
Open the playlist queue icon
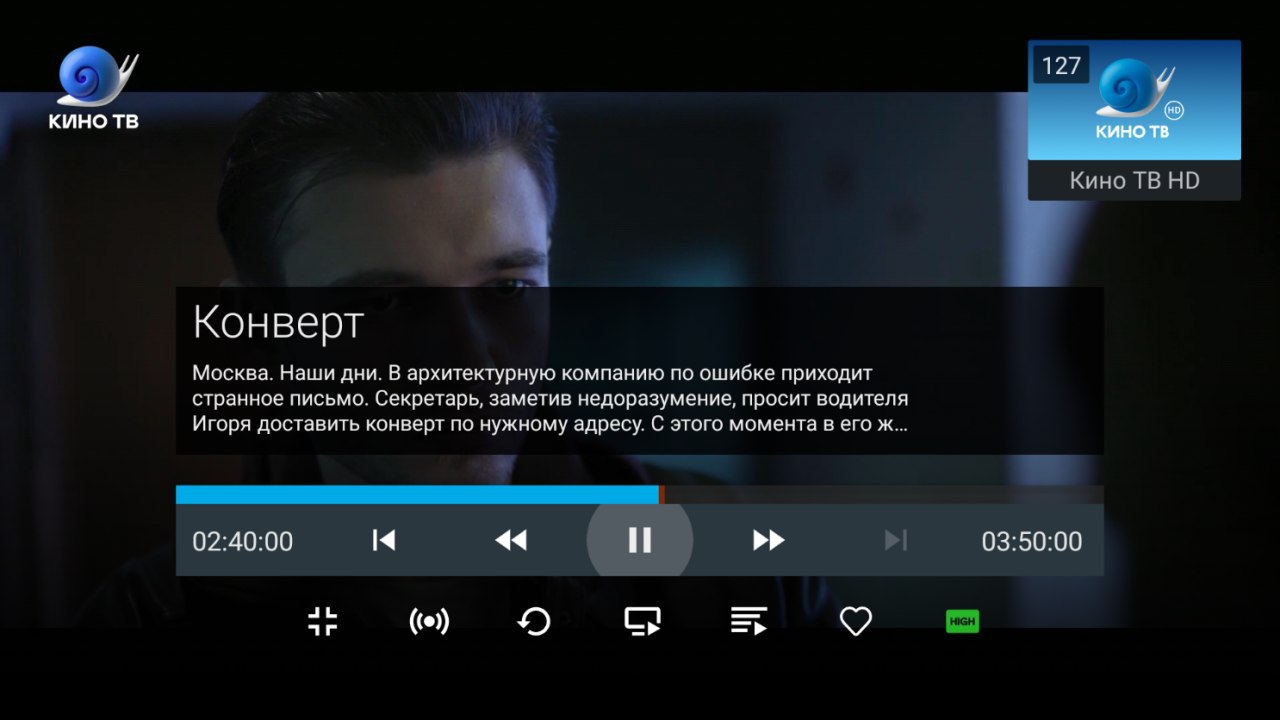tap(748, 621)
